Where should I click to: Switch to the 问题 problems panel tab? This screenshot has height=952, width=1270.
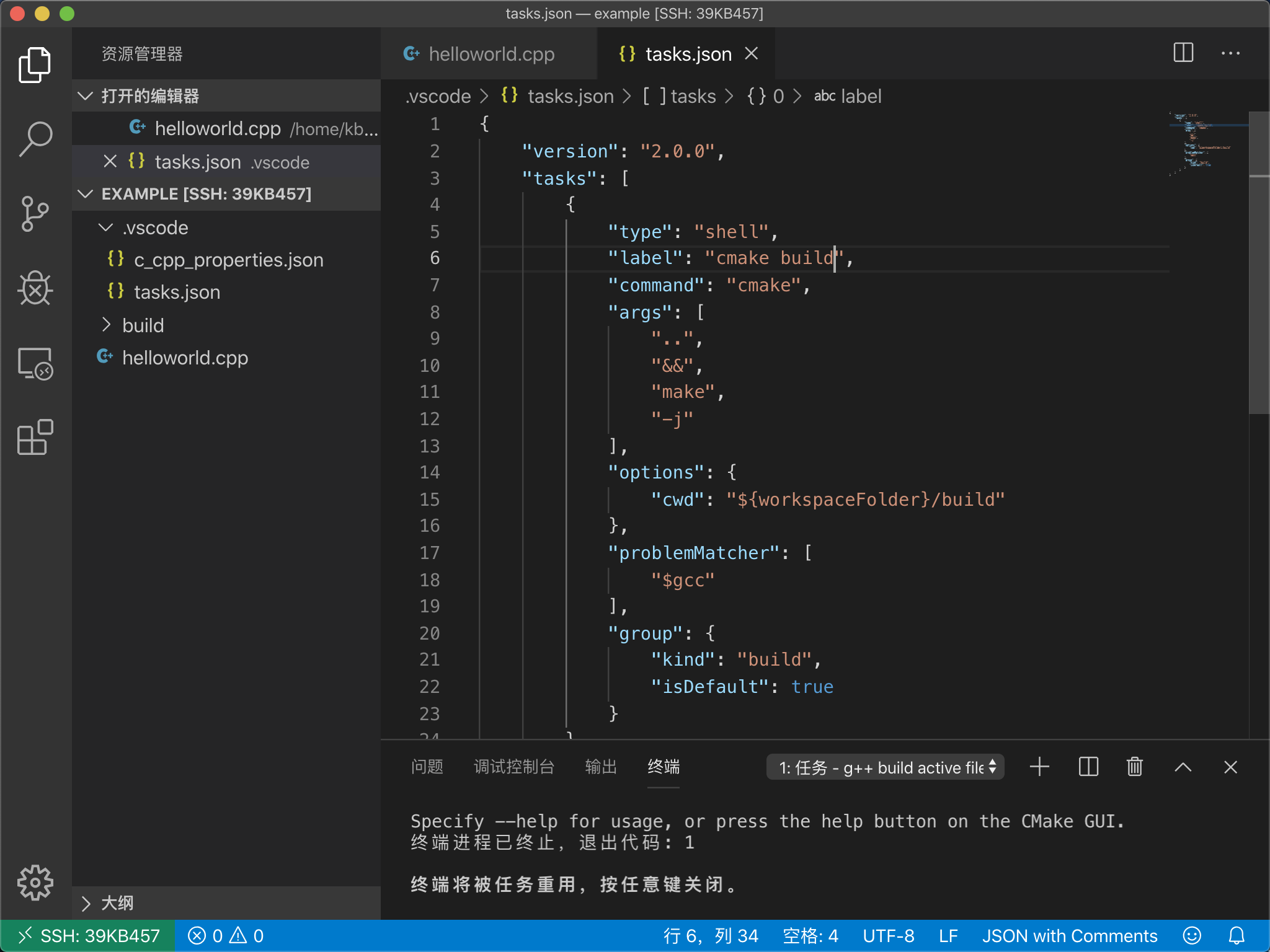point(427,767)
